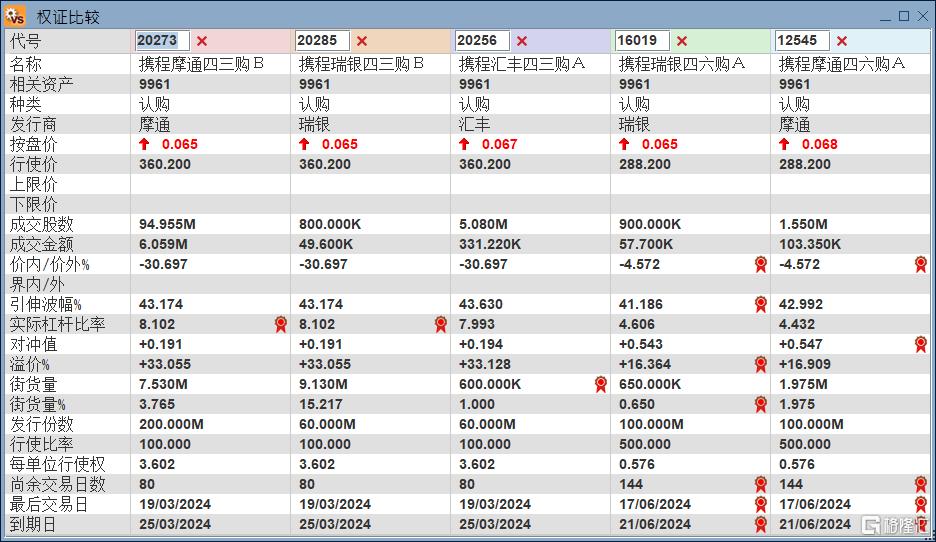Image resolution: width=936 pixels, height=542 pixels.
Task: Remove warrant 12545 with its red X
Action: [842, 41]
